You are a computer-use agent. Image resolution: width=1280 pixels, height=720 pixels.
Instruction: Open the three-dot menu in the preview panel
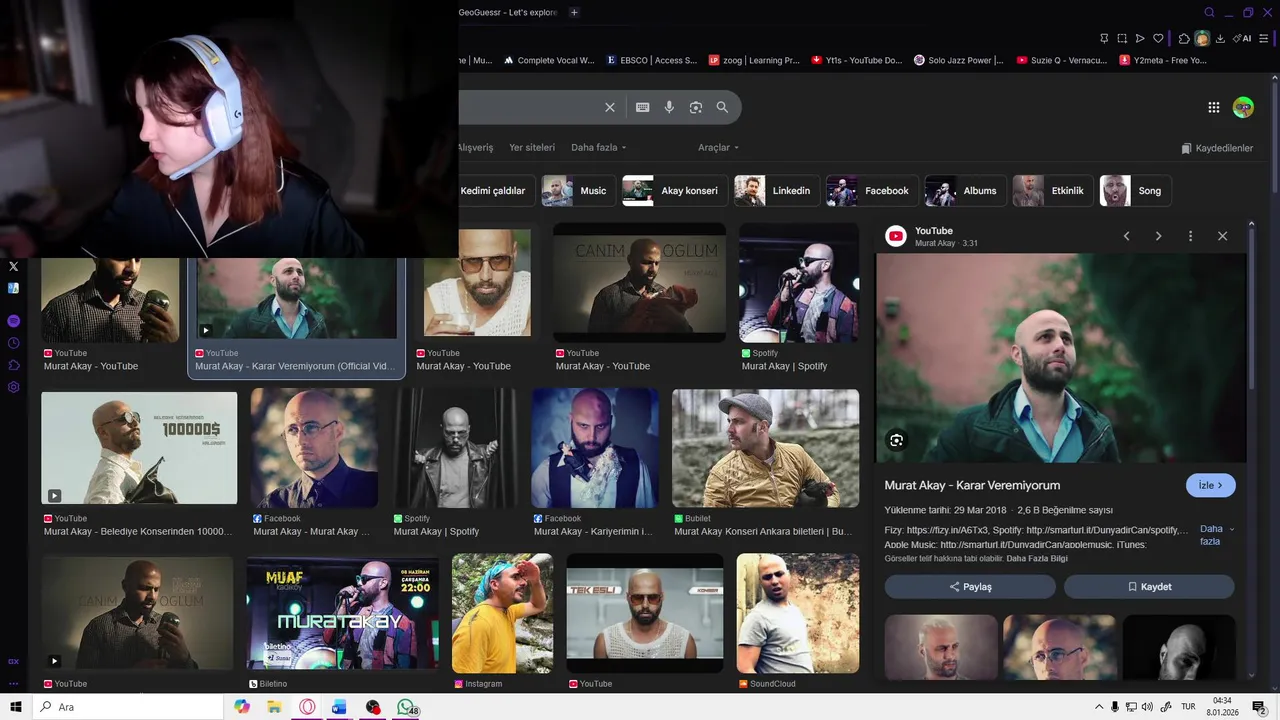coord(1190,236)
